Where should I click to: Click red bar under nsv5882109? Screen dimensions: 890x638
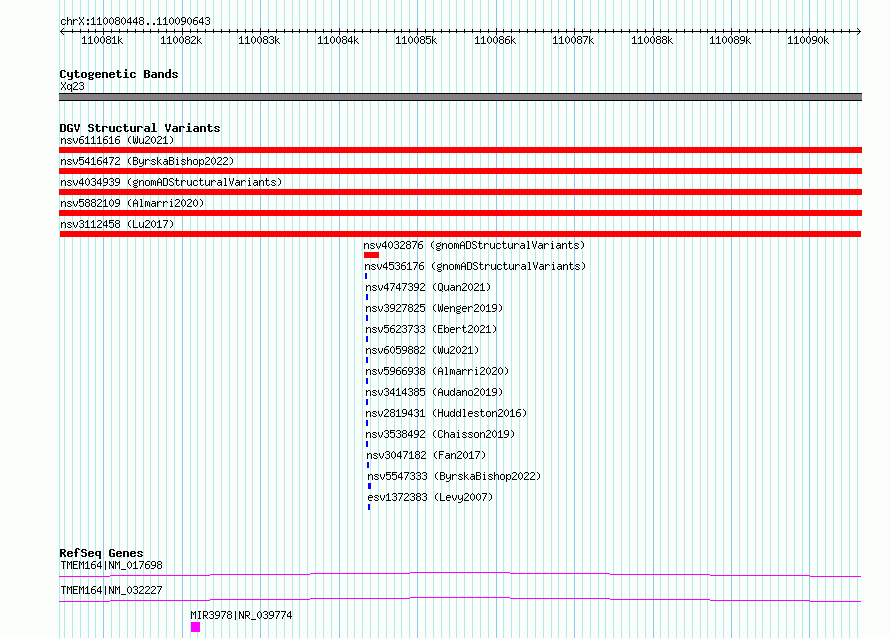(460, 213)
